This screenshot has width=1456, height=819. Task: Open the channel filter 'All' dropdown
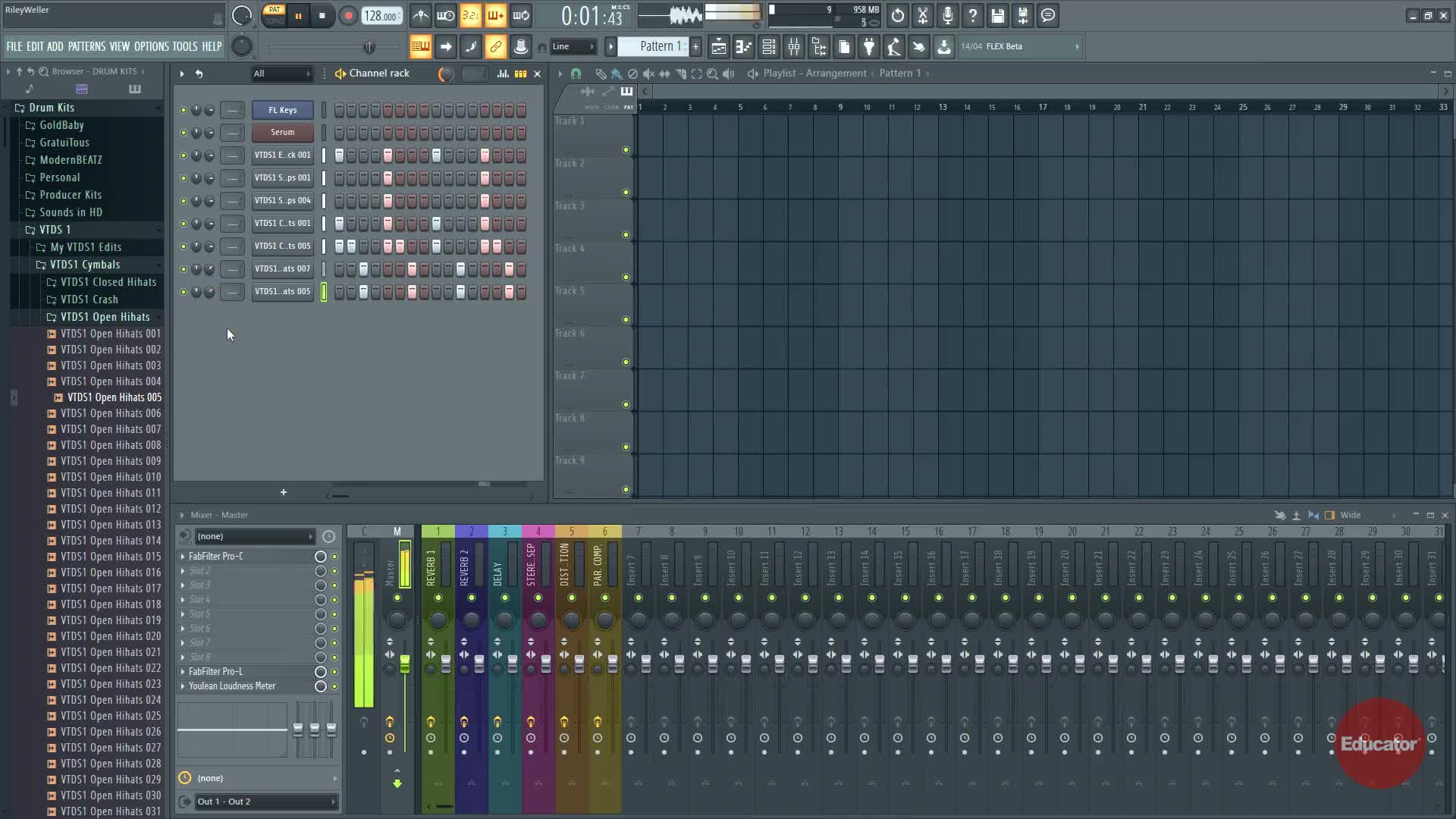click(281, 74)
